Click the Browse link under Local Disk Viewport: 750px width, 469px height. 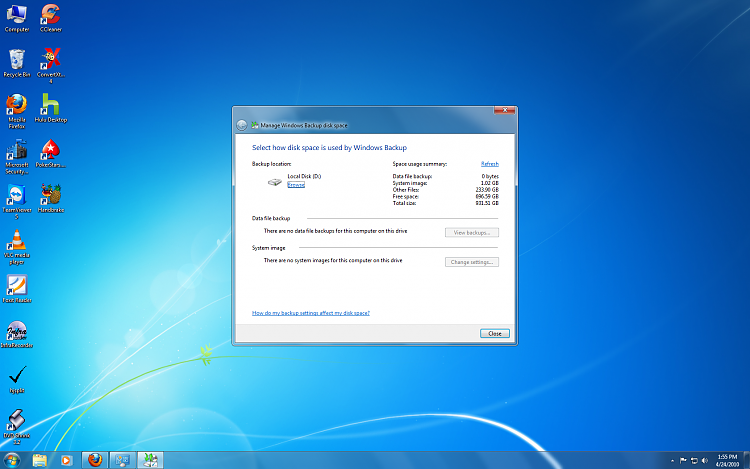coord(296,185)
